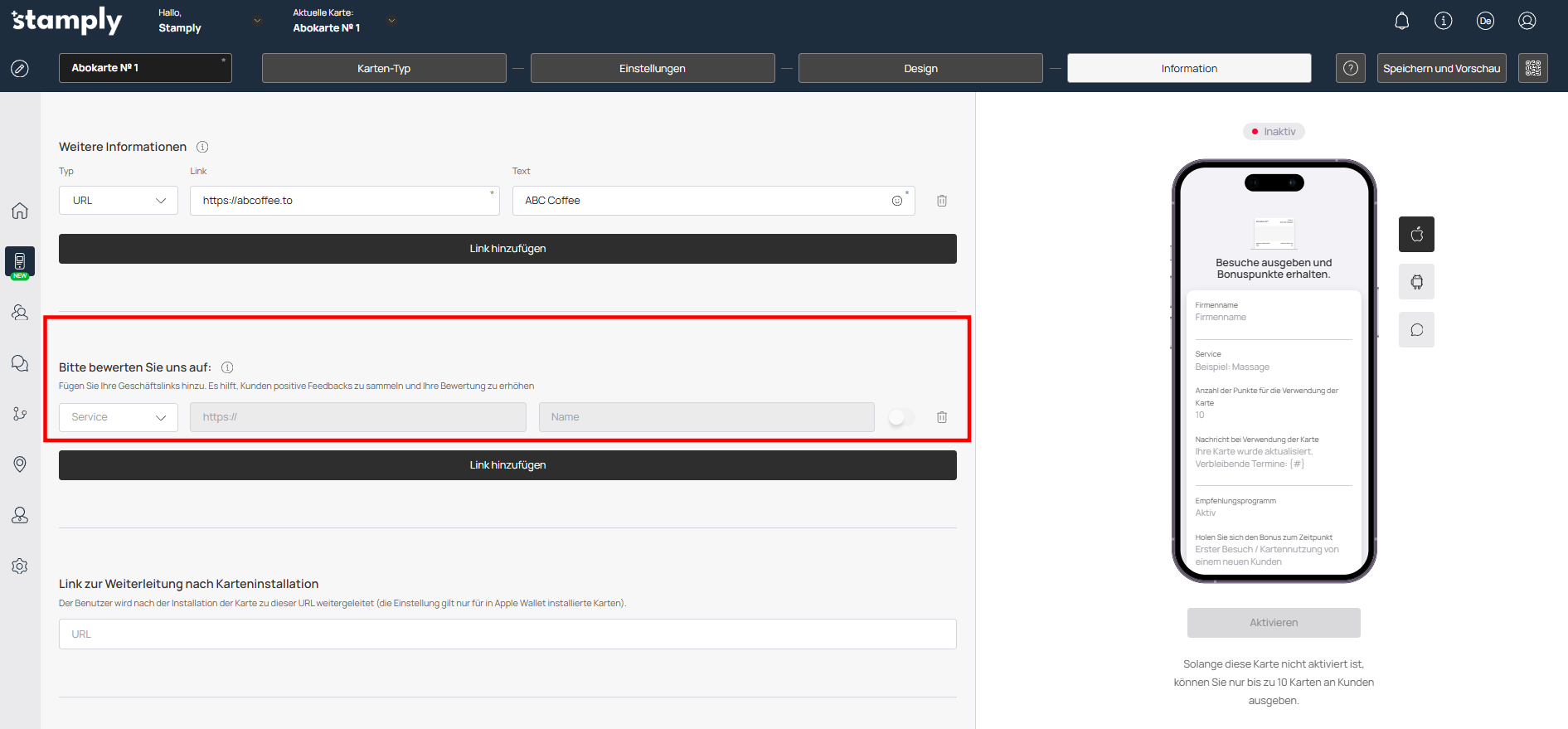
Task: Click the Home icon in sidebar
Action: coord(20,211)
